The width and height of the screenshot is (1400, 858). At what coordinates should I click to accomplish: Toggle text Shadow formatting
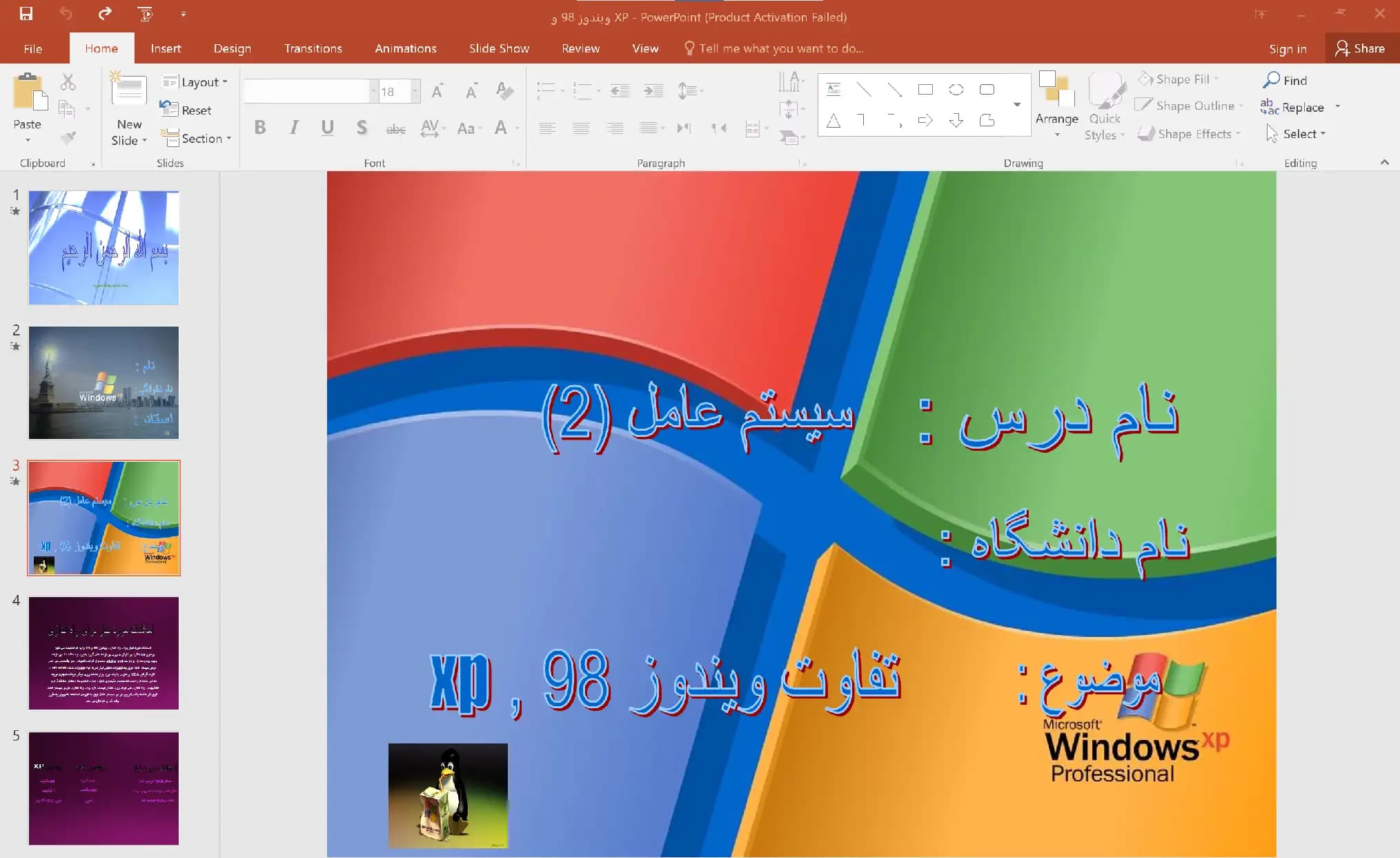(x=362, y=127)
